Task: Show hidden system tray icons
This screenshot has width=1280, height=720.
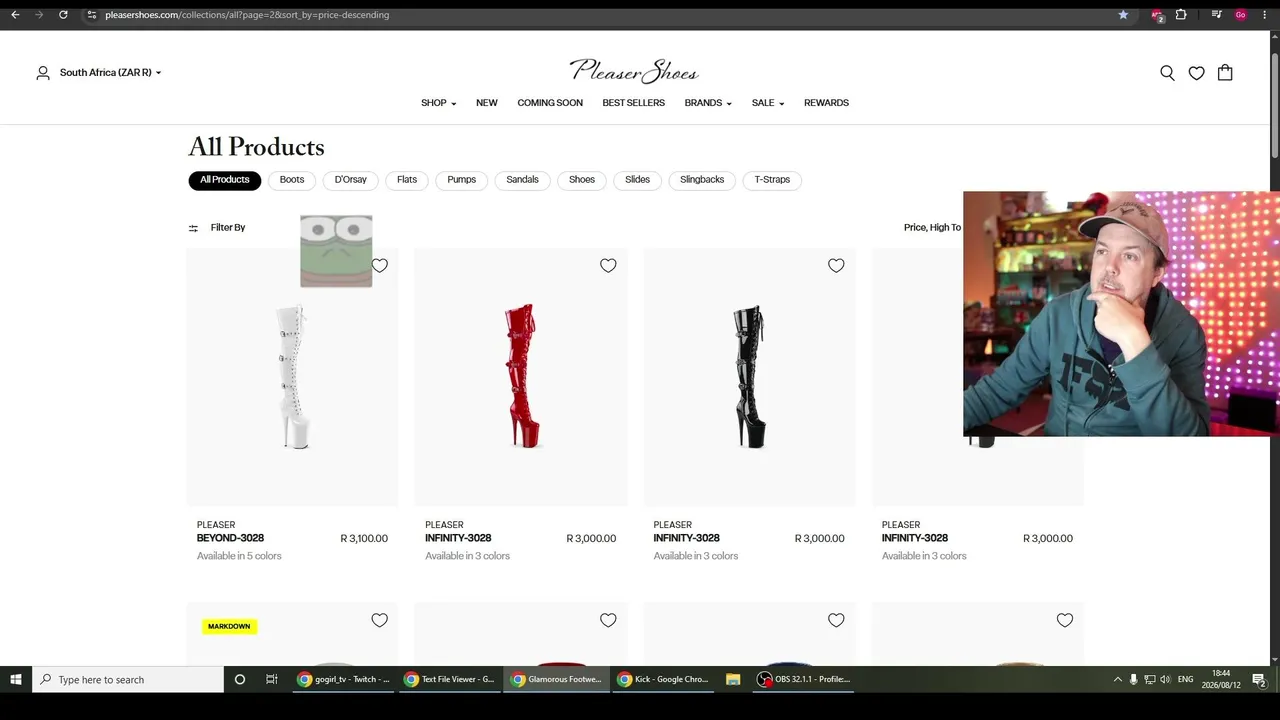Action: pyautogui.click(x=1117, y=680)
